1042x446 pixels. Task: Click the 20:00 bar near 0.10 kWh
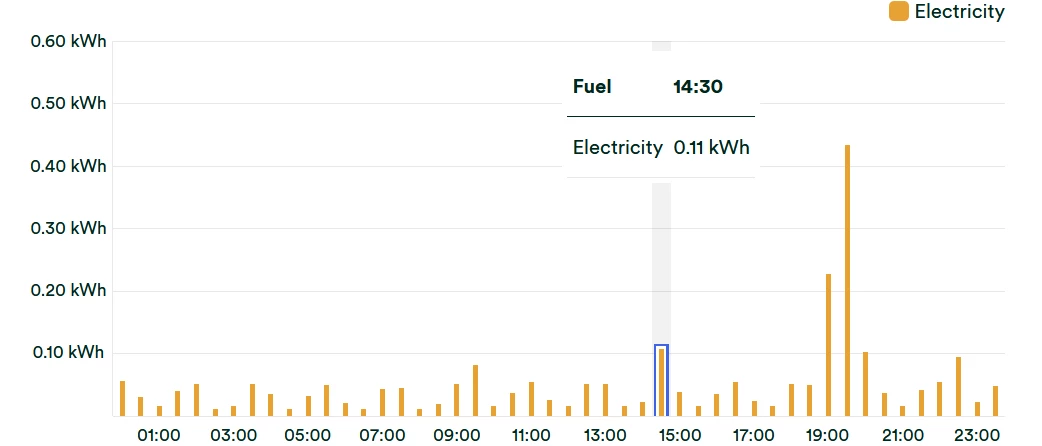click(x=865, y=384)
